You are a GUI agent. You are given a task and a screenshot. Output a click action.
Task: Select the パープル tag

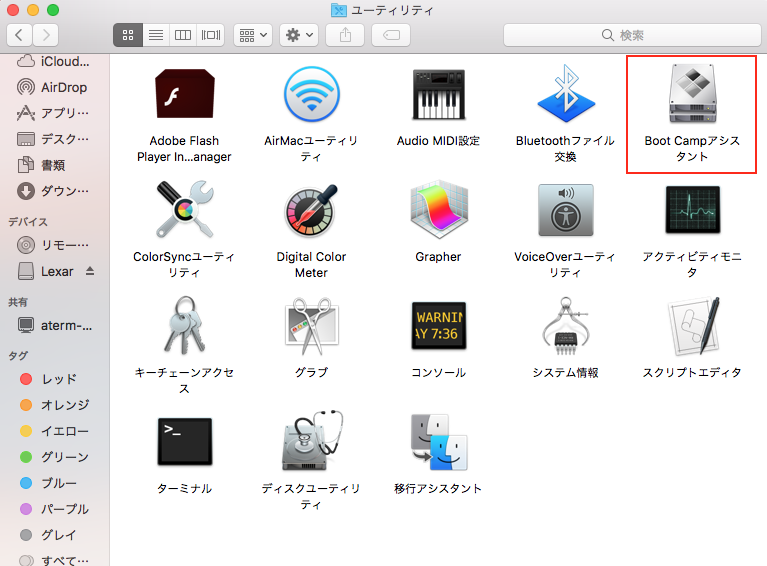tap(55, 509)
